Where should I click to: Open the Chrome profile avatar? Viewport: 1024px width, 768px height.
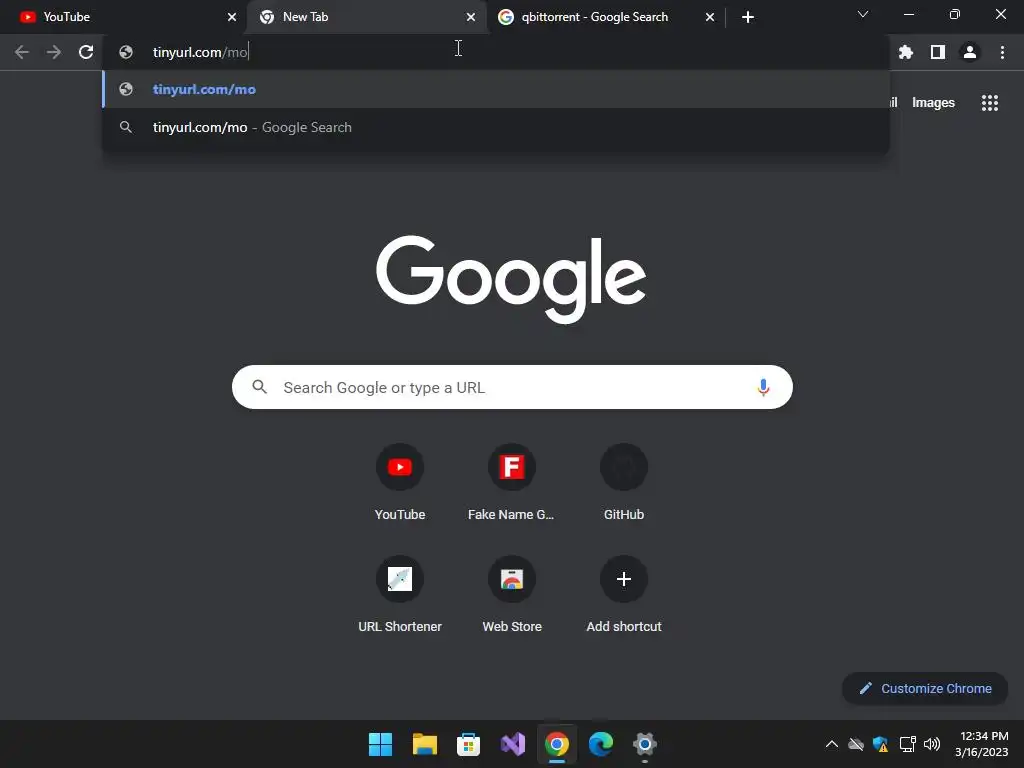970,52
